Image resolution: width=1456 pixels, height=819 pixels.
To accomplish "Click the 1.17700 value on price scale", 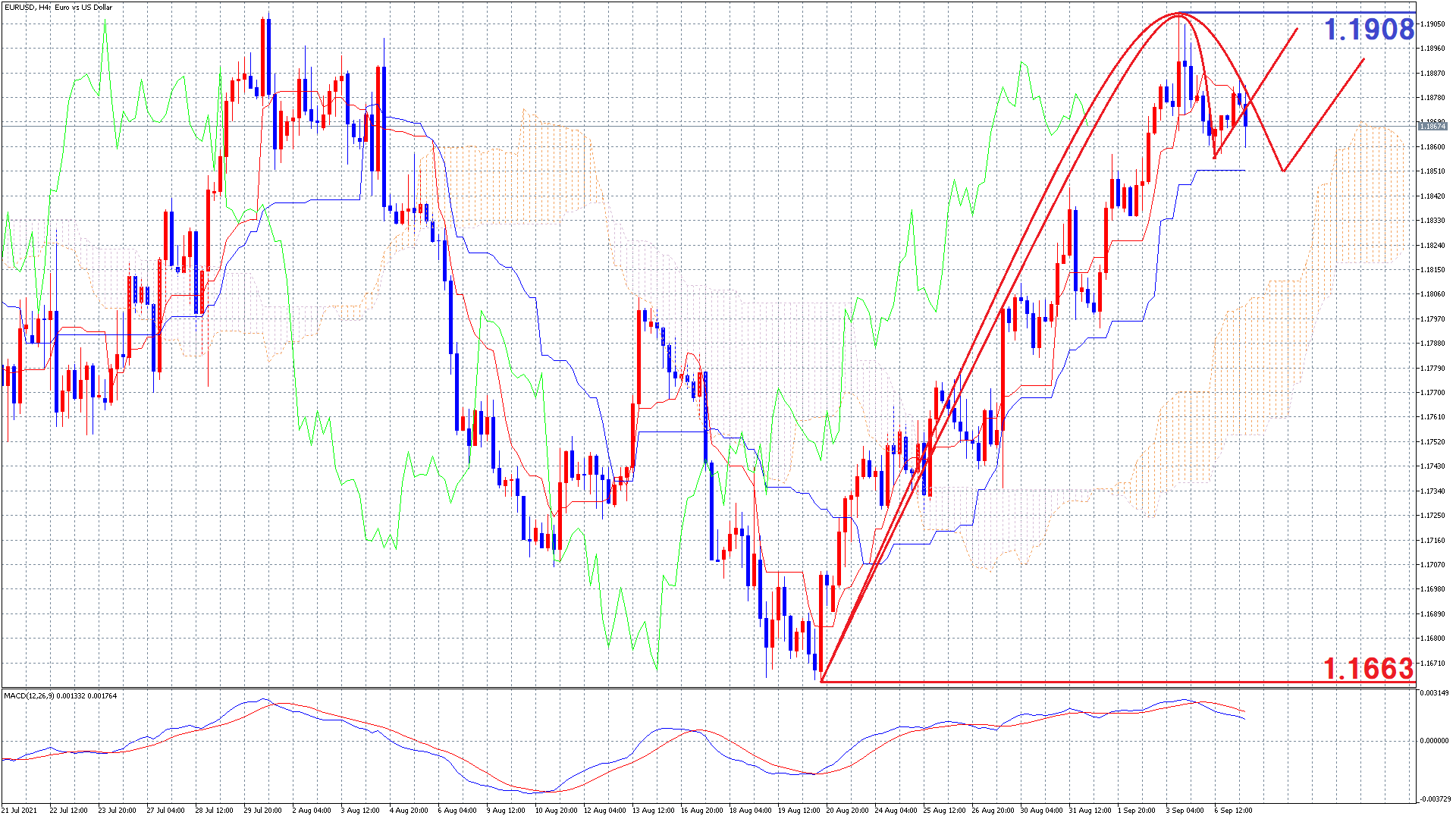I will click(x=1433, y=393).
